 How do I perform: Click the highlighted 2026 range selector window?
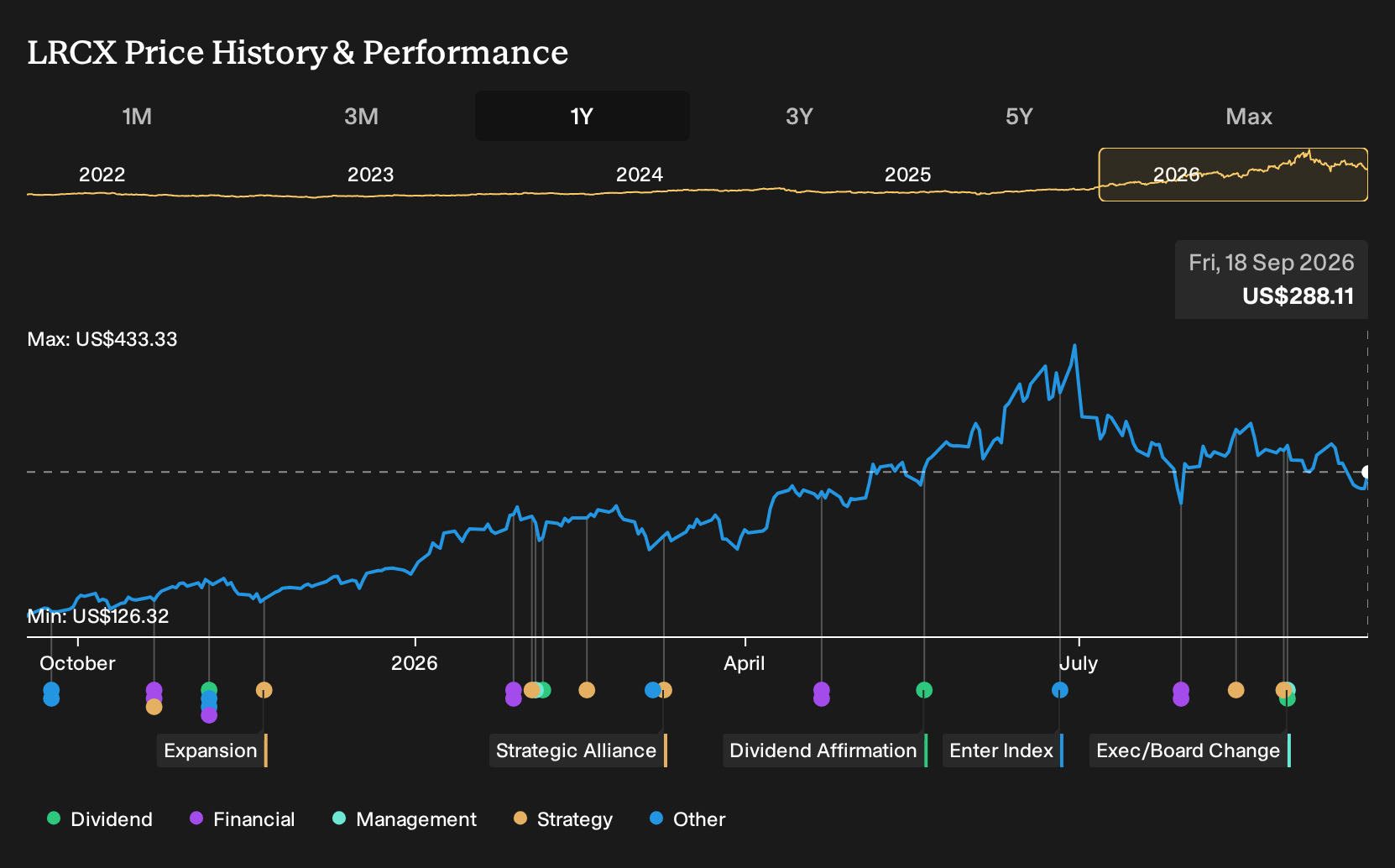(x=1233, y=175)
